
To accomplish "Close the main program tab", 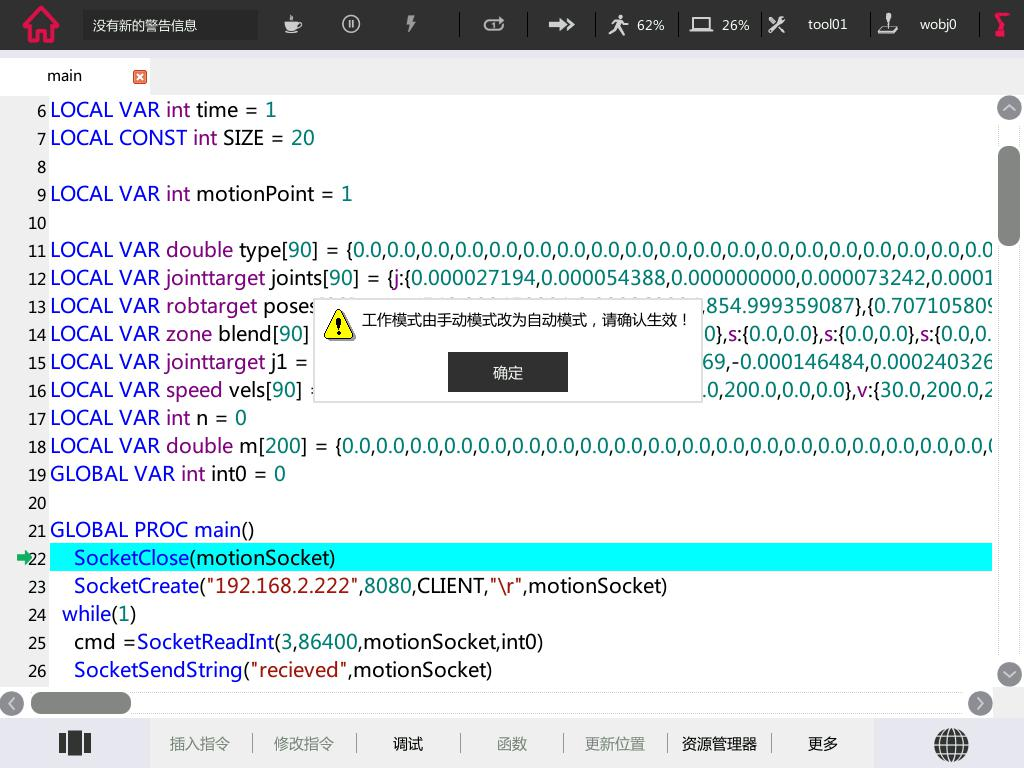I will (140, 76).
